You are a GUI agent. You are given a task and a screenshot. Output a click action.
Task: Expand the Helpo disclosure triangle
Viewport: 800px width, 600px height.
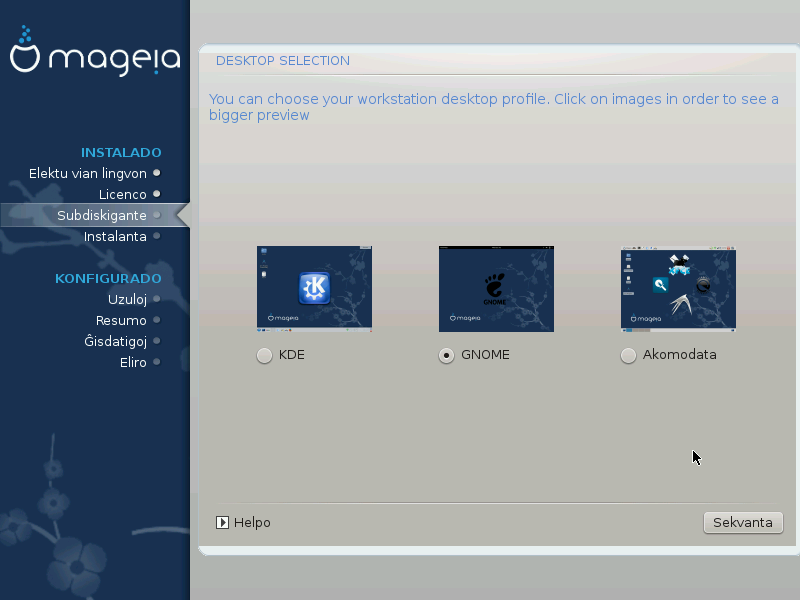point(223,522)
